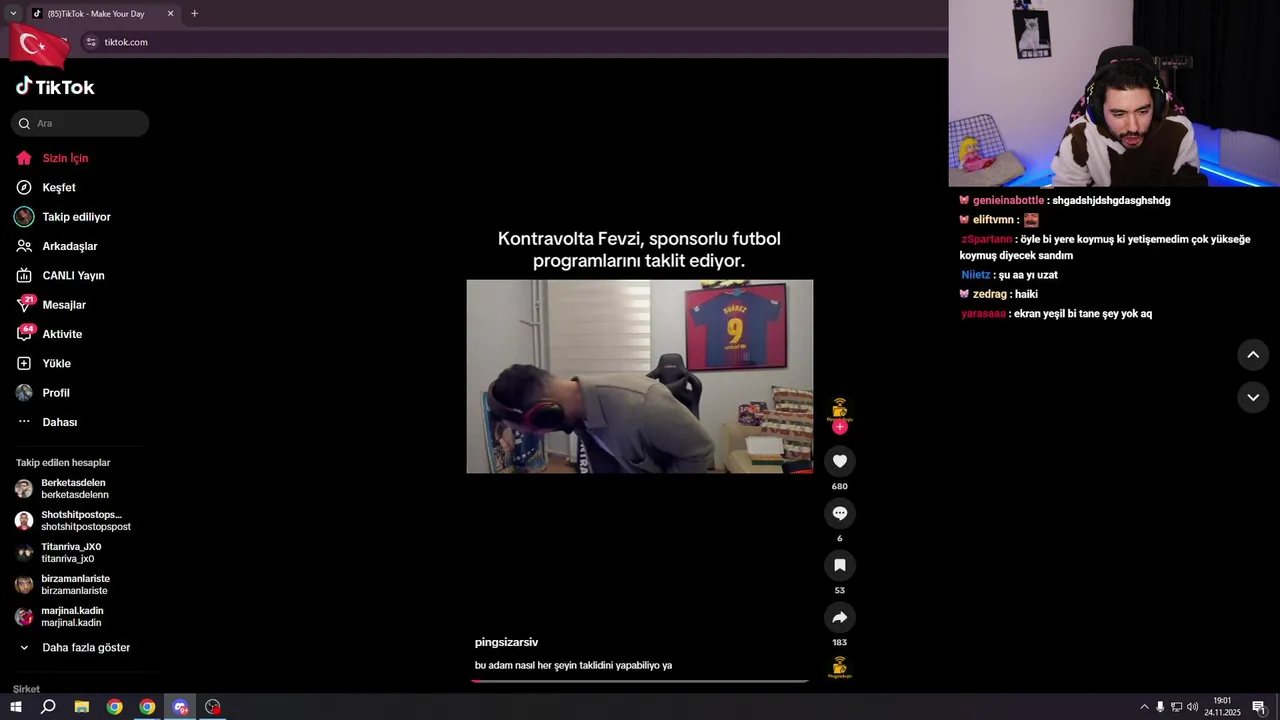Click the Şirket footer heading
The image size is (1280, 720).
point(27,689)
